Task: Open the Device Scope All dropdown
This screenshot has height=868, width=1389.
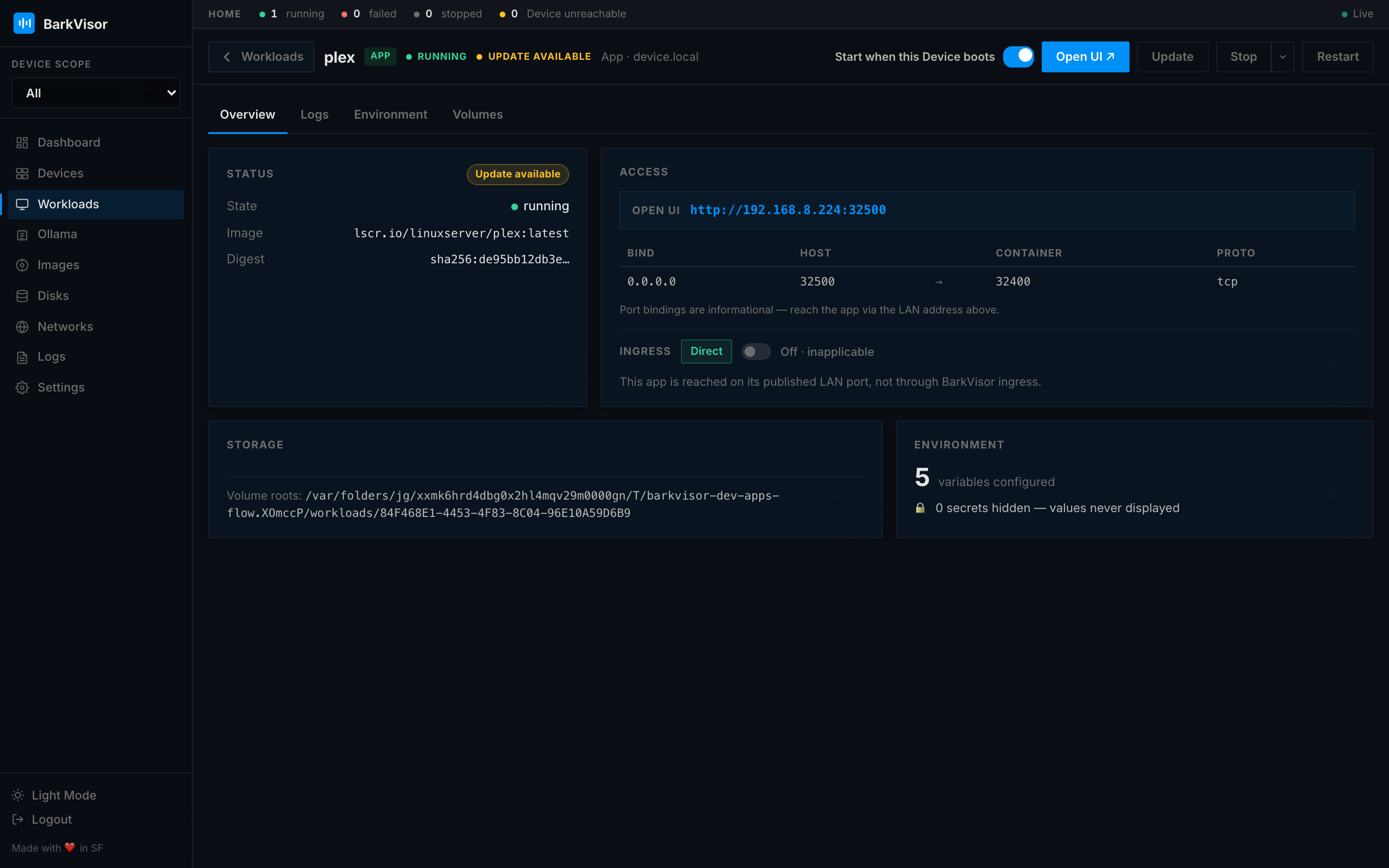Action: click(x=96, y=93)
